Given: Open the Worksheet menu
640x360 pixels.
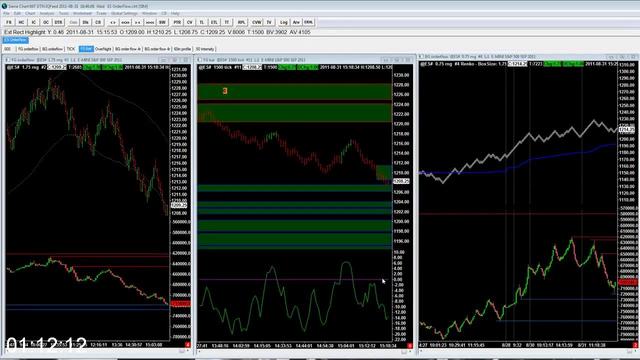Looking at the screenshot, I should pos(82,13).
